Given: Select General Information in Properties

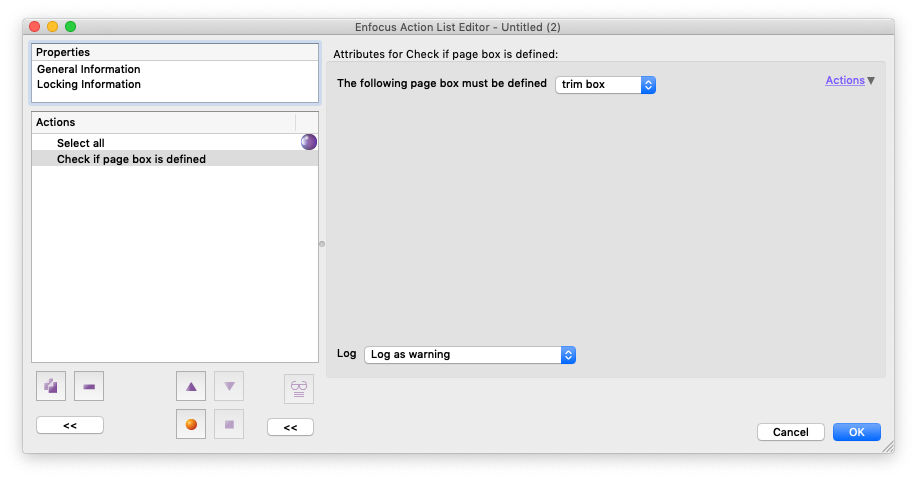Looking at the screenshot, I should 88,69.
